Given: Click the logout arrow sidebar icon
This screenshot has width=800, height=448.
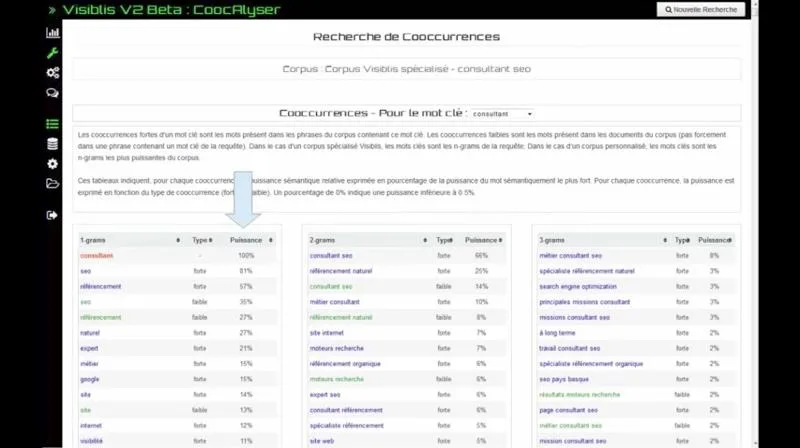Looking at the screenshot, I should pyautogui.click(x=53, y=215).
